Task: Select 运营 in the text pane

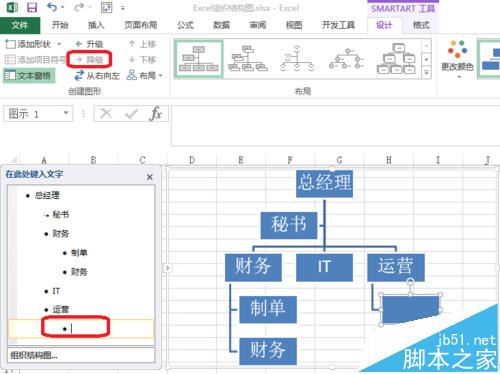Action: [x=60, y=309]
